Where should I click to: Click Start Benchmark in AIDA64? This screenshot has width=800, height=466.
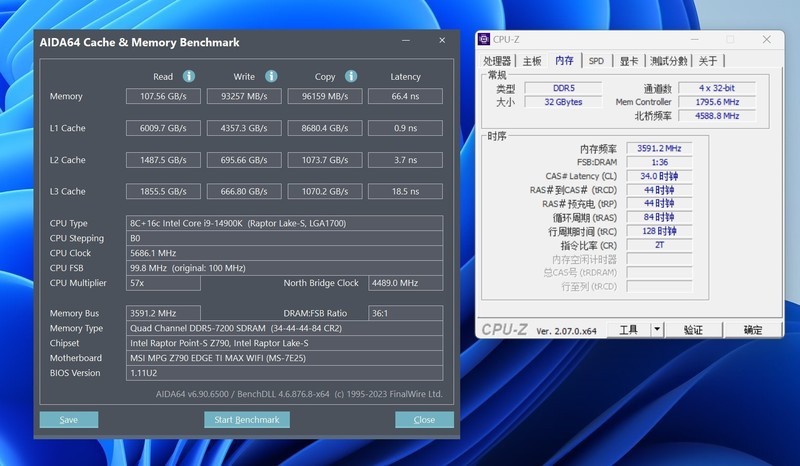[247, 420]
